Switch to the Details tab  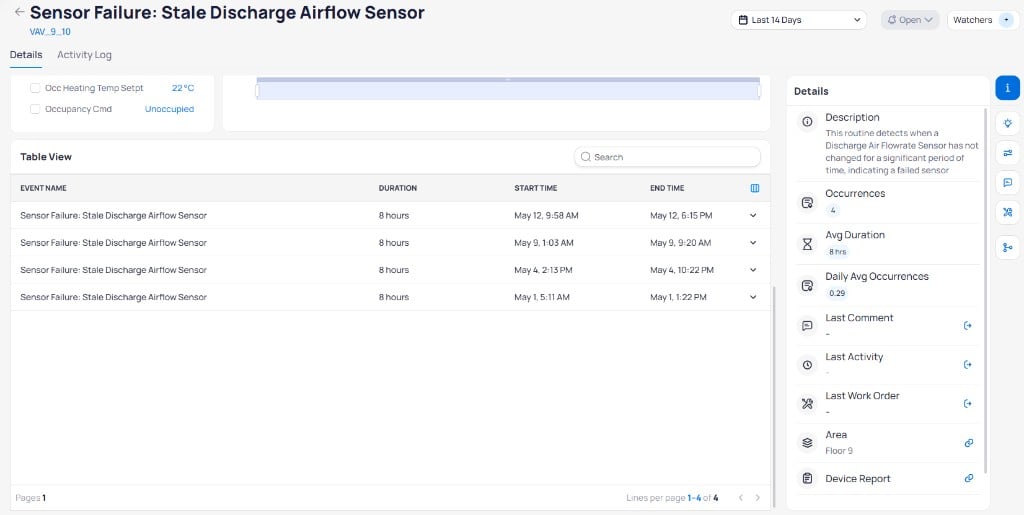[26, 55]
